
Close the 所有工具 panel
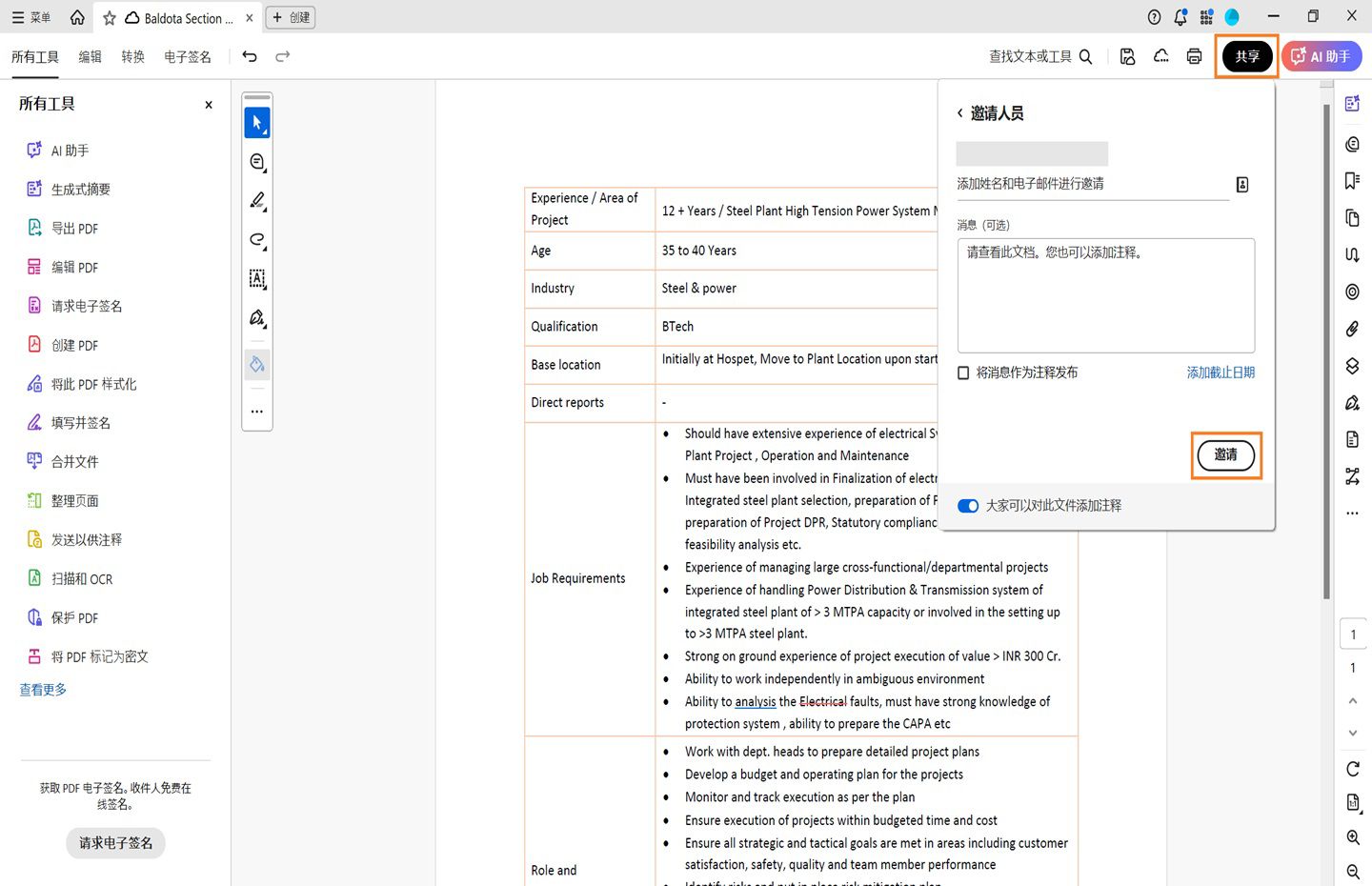(209, 105)
